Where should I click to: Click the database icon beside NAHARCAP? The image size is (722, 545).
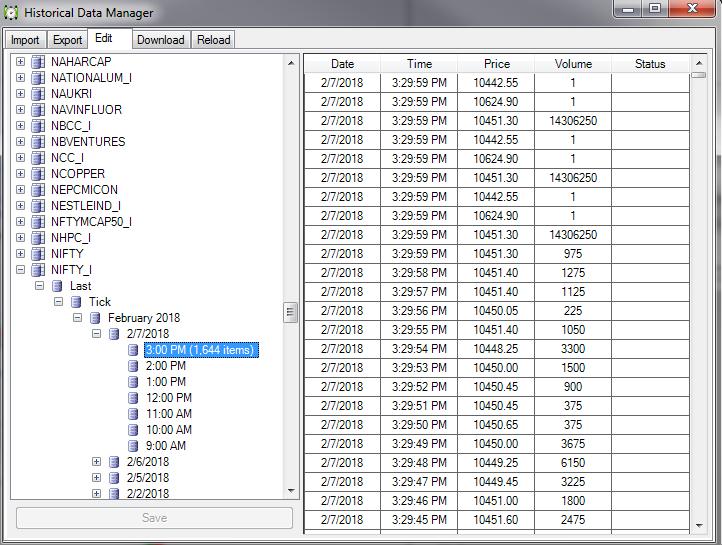click(x=39, y=62)
